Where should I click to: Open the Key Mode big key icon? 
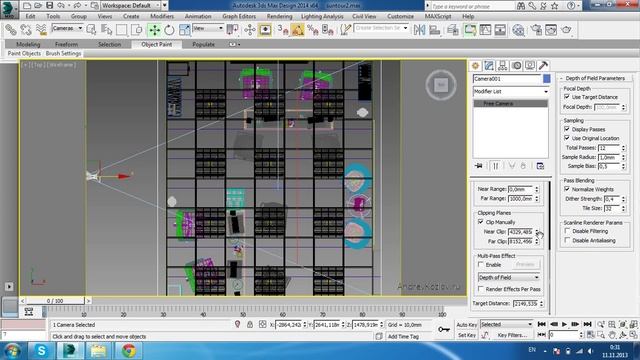(x=444, y=329)
